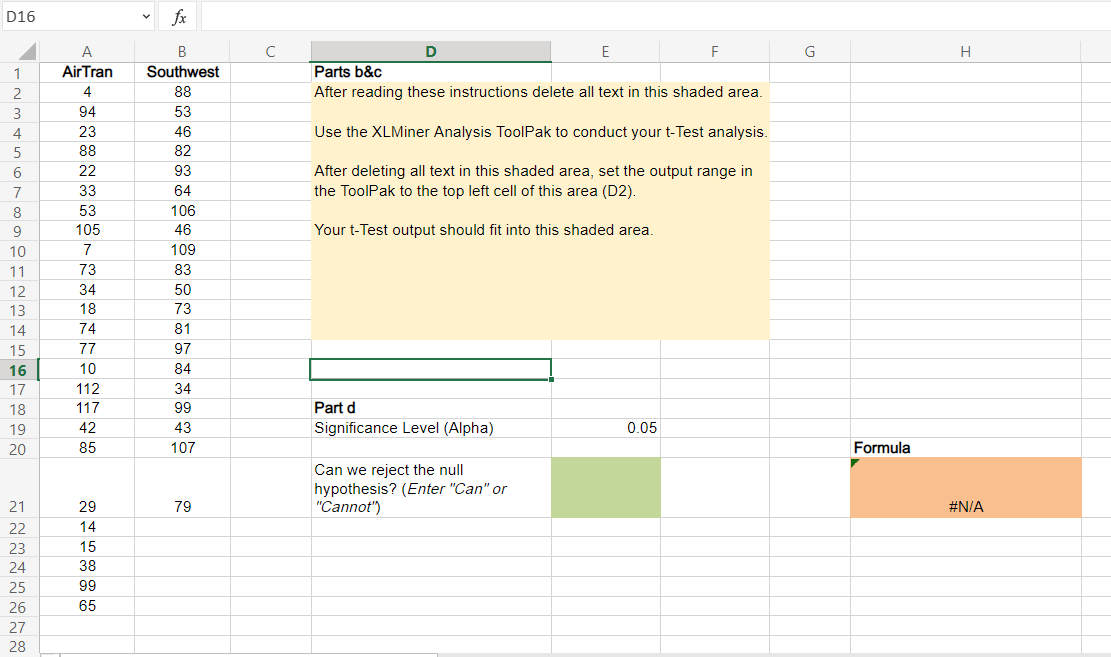The width and height of the screenshot is (1111, 657).
Task: Click the Part d heading cell
Action: pyautogui.click(x=431, y=408)
